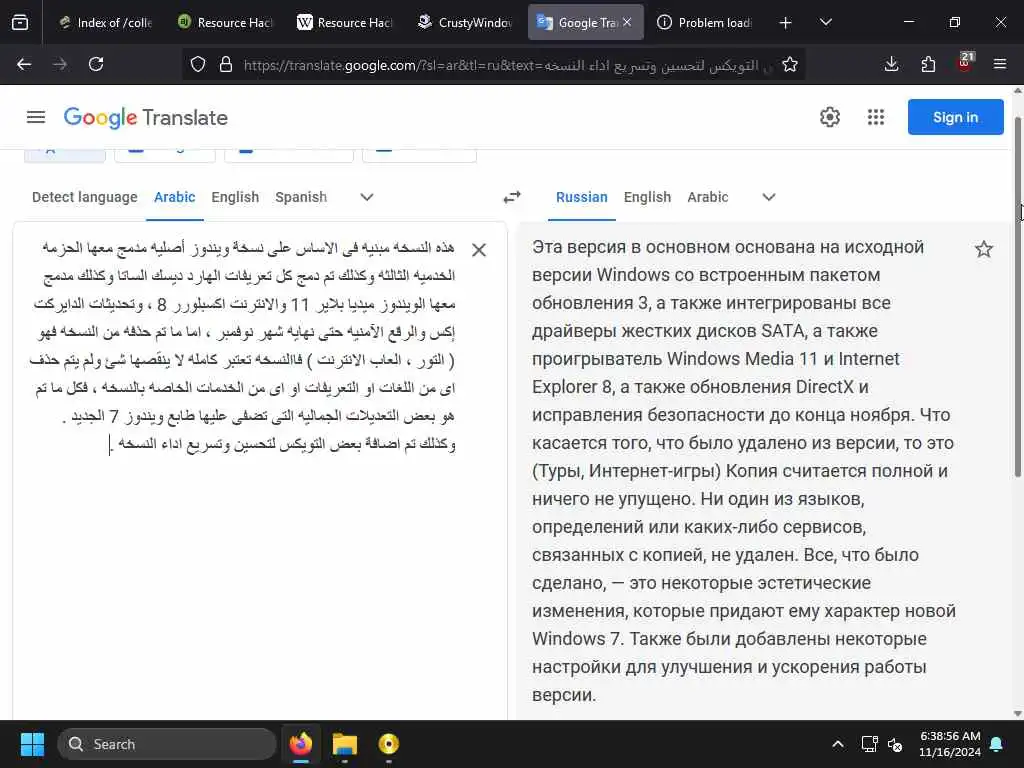Image resolution: width=1024 pixels, height=768 pixels.
Task: View site security padlock info
Action: pyautogui.click(x=226, y=64)
